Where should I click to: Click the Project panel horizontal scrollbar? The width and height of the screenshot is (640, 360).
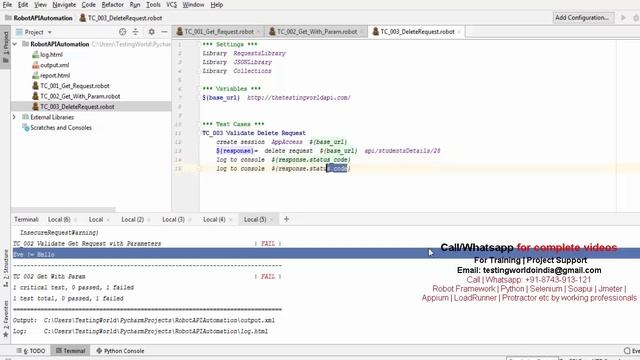click(63, 210)
